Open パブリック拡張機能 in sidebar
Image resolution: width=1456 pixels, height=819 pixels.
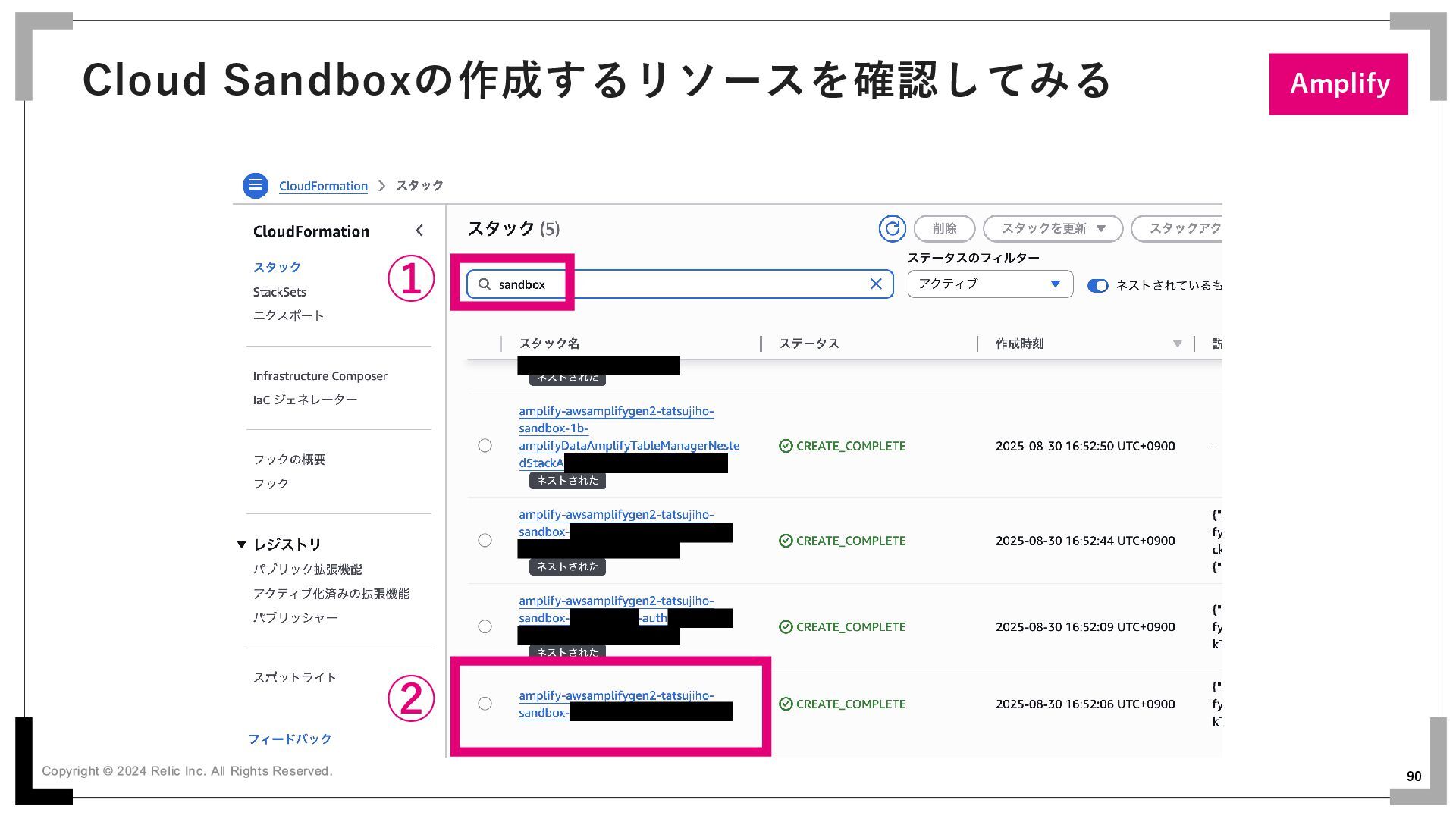pyautogui.click(x=307, y=570)
